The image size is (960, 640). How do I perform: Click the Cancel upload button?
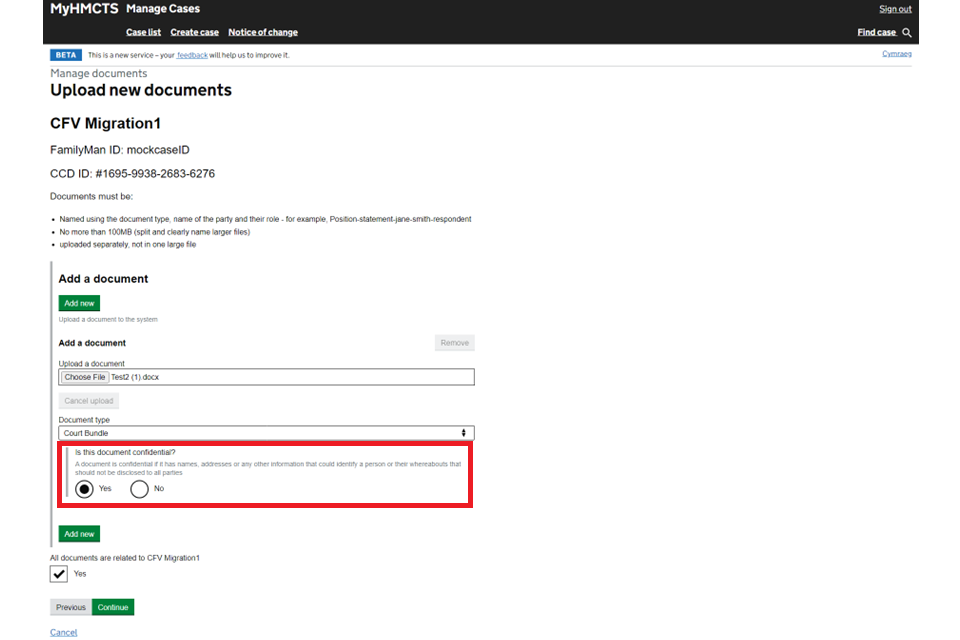(x=89, y=401)
